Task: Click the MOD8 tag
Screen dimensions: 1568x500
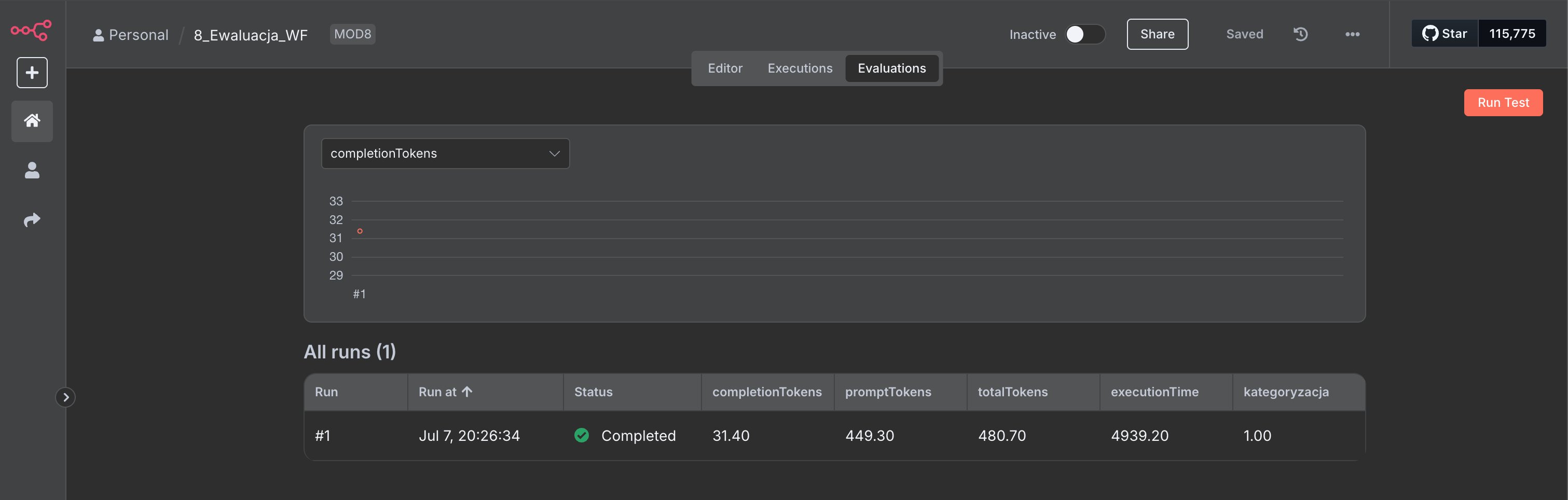Action: point(352,34)
